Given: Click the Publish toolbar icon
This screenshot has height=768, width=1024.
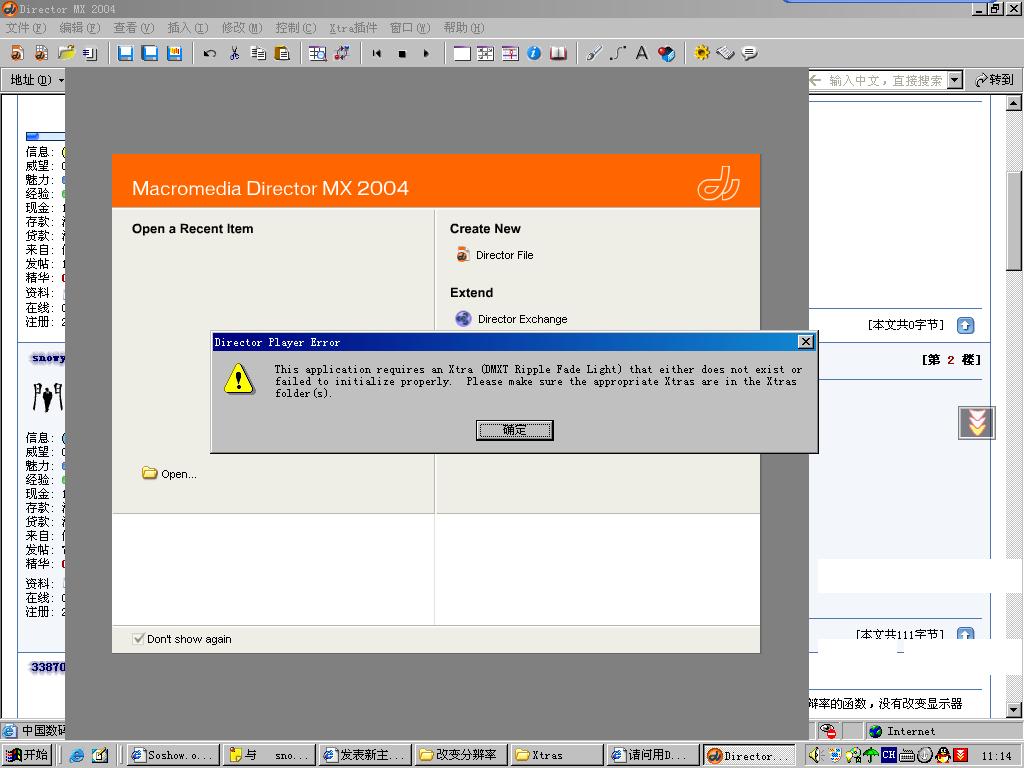Looking at the screenshot, I should tap(174, 53).
